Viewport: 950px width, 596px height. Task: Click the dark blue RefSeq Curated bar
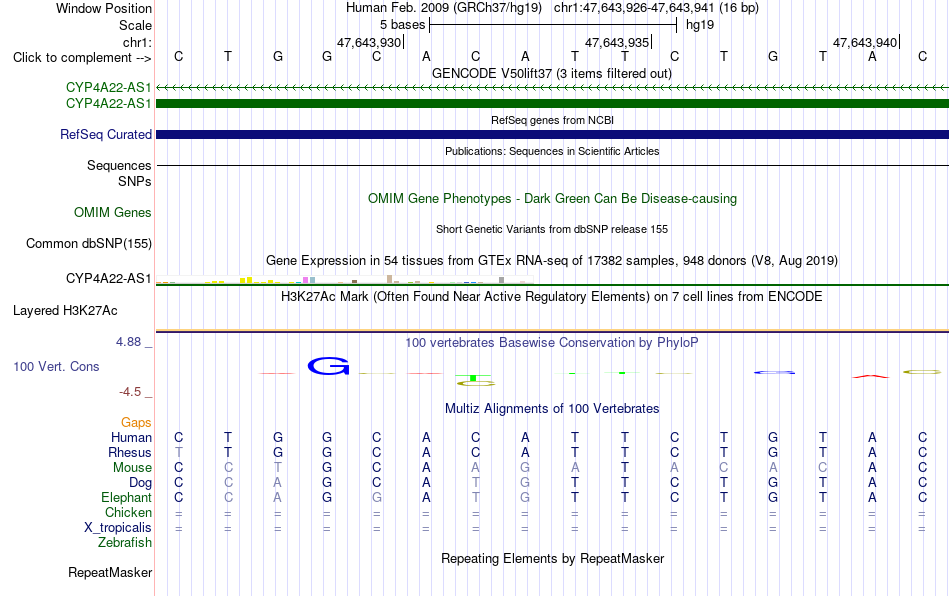pos(552,134)
